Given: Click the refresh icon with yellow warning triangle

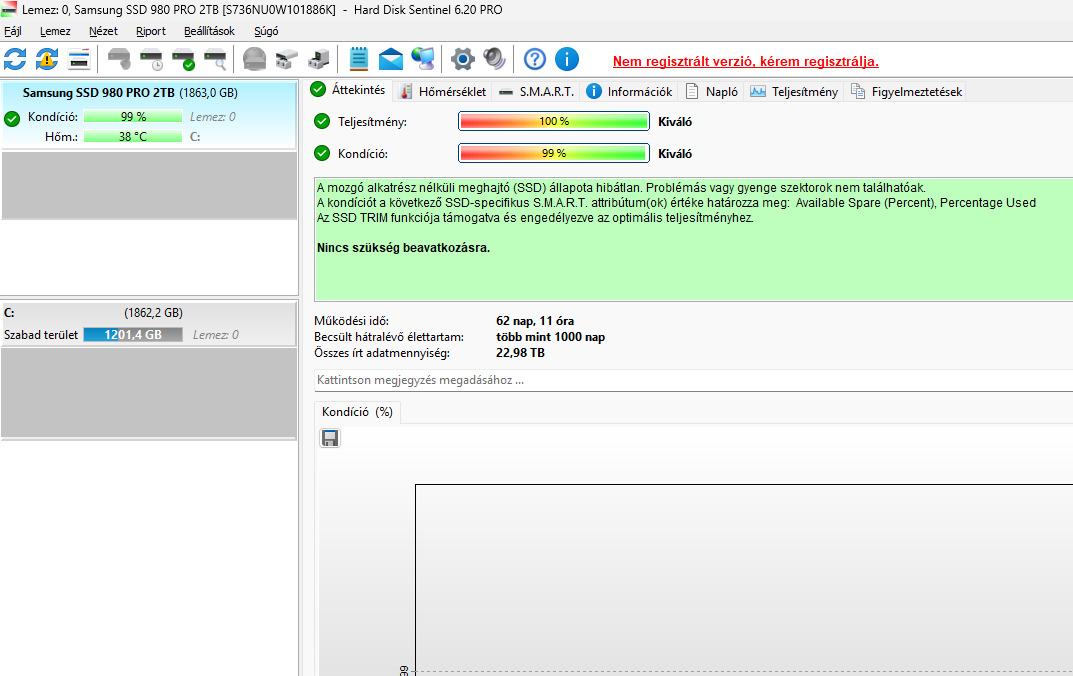Looking at the screenshot, I should pyautogui.click(x=47, y=60).
